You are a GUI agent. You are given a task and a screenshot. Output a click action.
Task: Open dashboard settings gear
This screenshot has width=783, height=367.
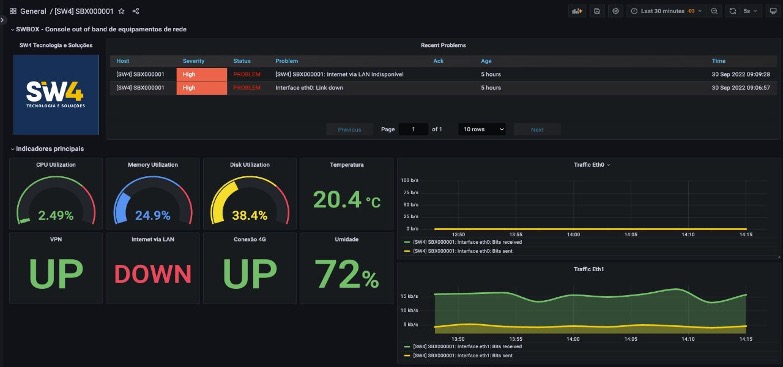[x=616, y=11]
